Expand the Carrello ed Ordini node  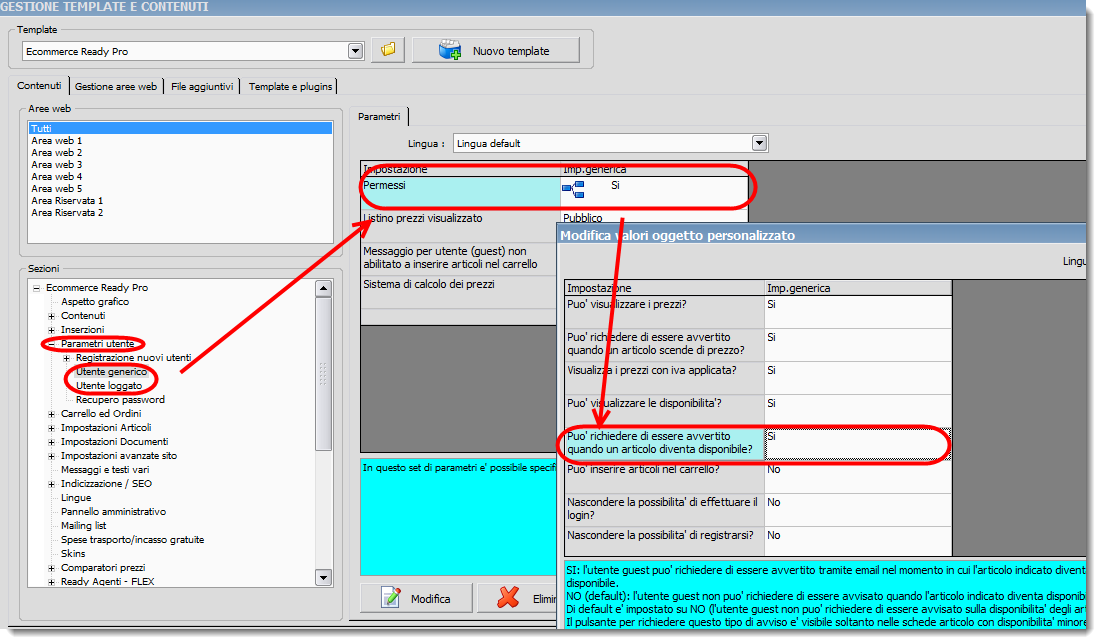(51, 414)
